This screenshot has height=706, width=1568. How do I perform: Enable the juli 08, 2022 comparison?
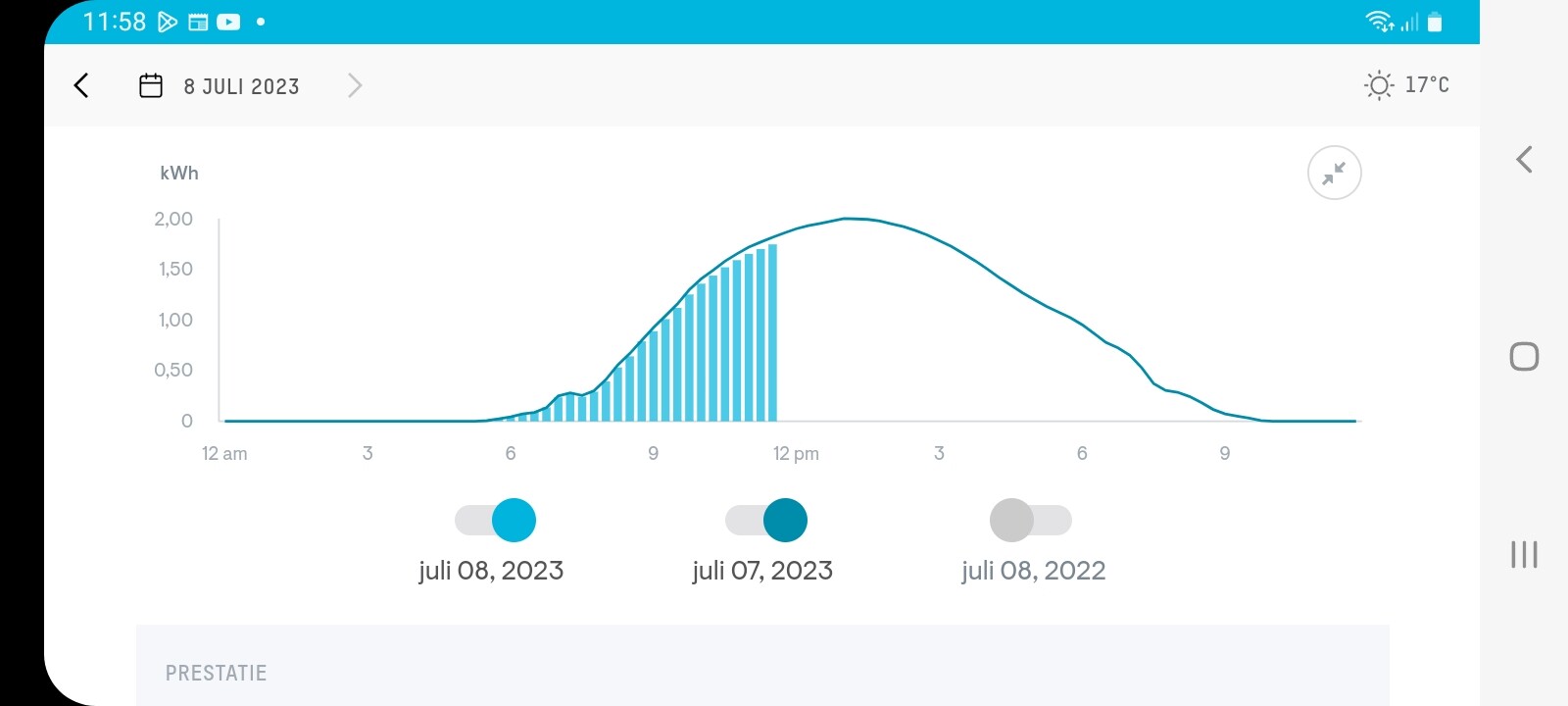1031,521
